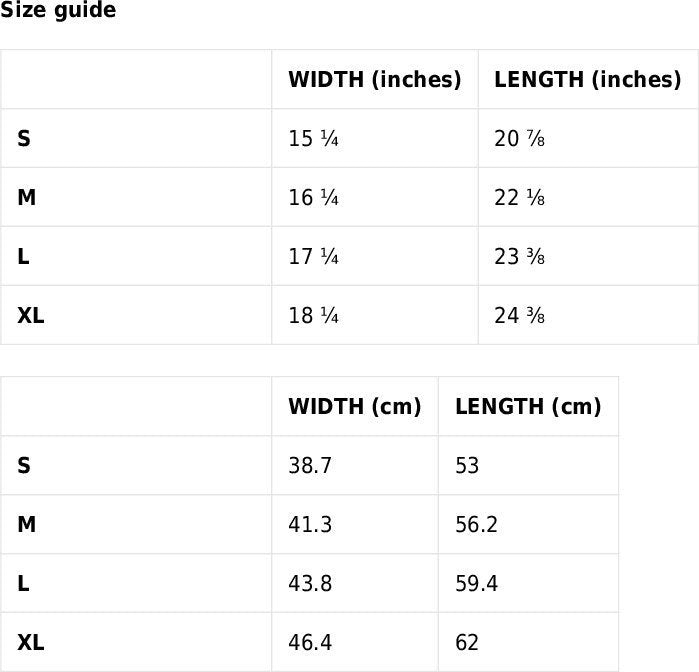Click the LENGTH (cm) column header
The height and width of the screenshot is (672, 699).
point(527,407)
